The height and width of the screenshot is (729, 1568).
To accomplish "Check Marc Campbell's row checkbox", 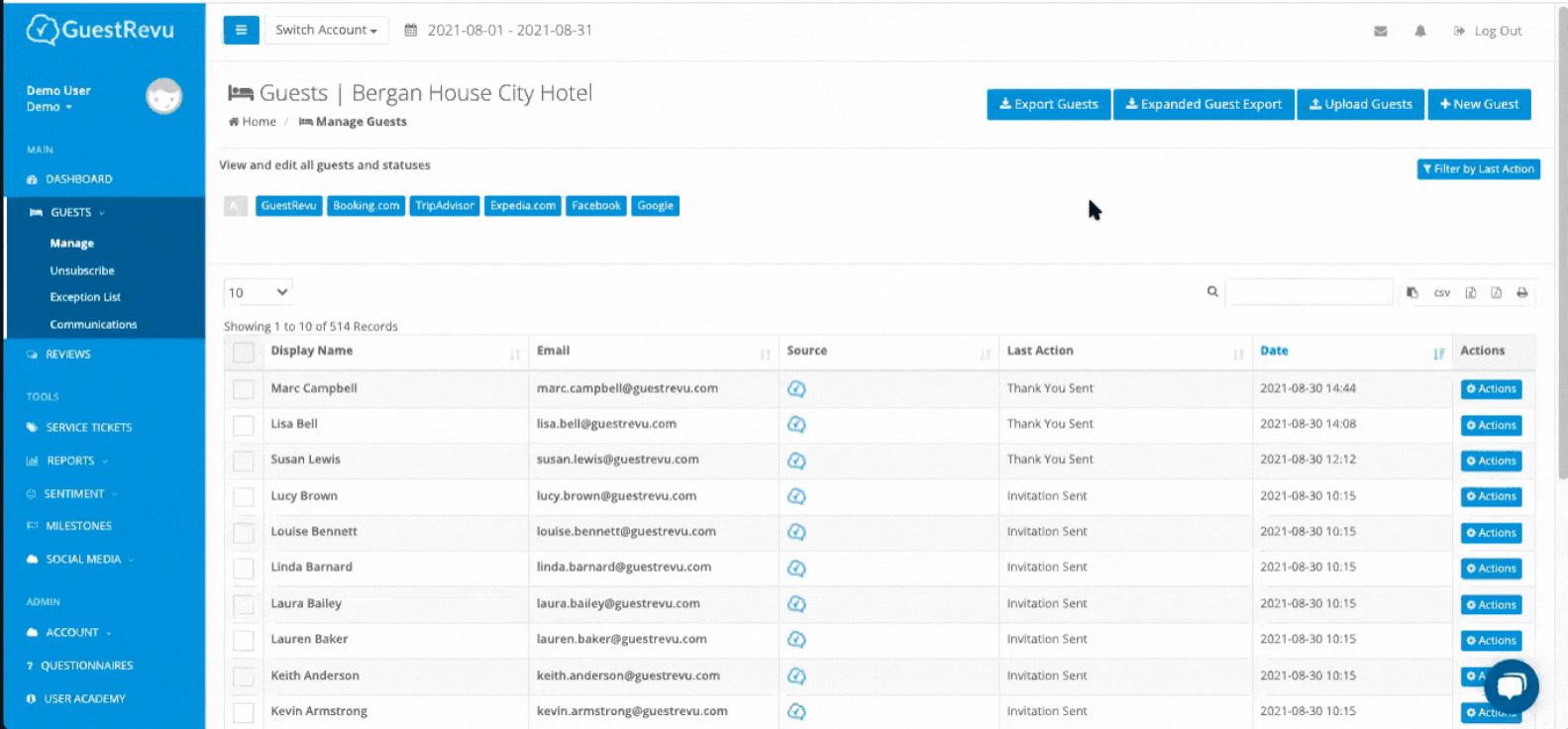I will coord(244,389).
